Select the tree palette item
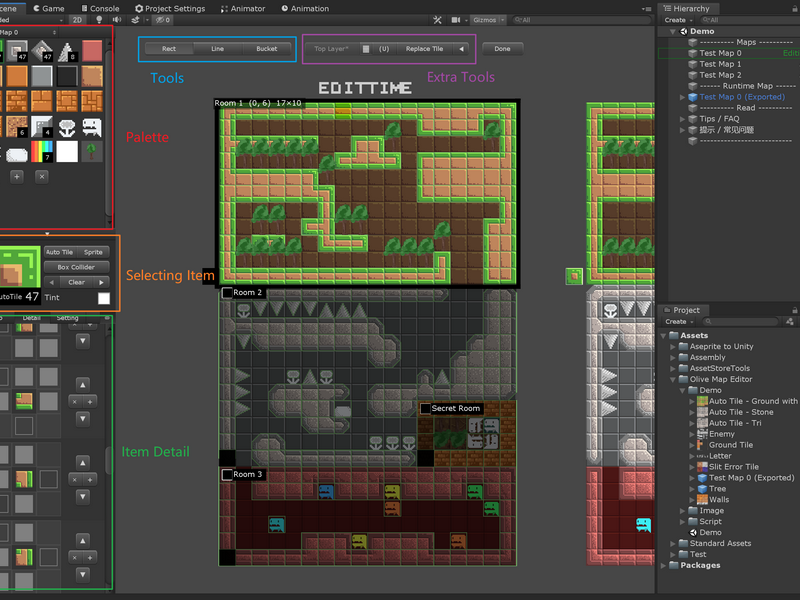This screenshot has width=800, height=600. click(92, 152)
